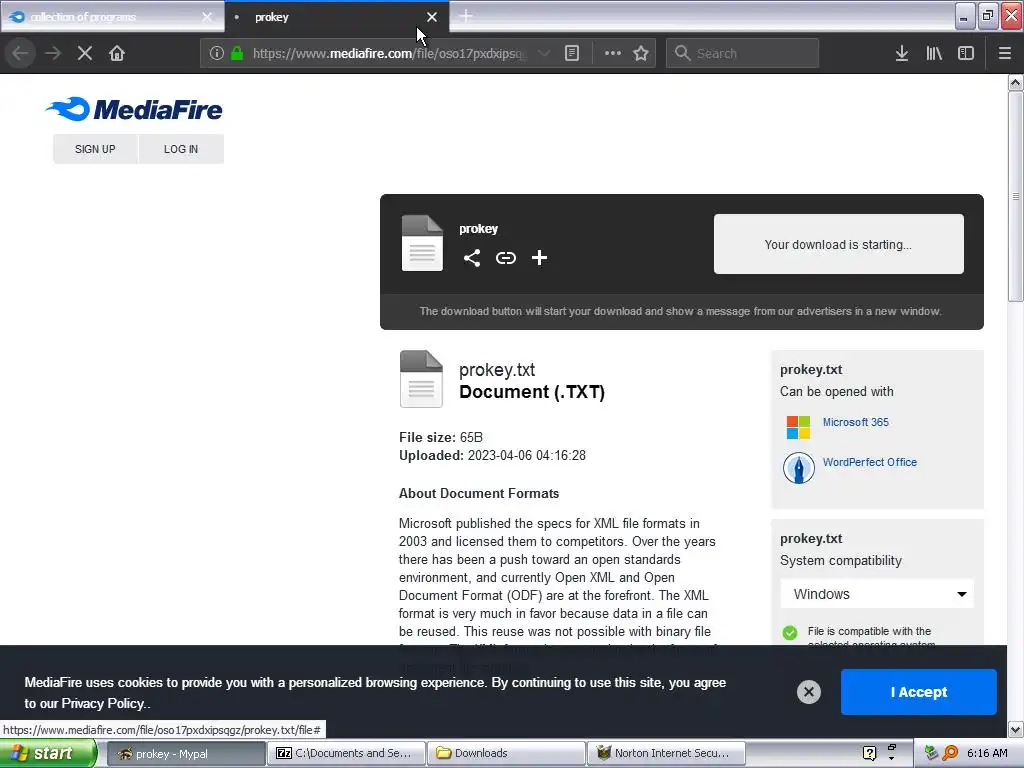Click the network computers tray icon
Viewport: 1024px width, 768px height.
point(931,754)
